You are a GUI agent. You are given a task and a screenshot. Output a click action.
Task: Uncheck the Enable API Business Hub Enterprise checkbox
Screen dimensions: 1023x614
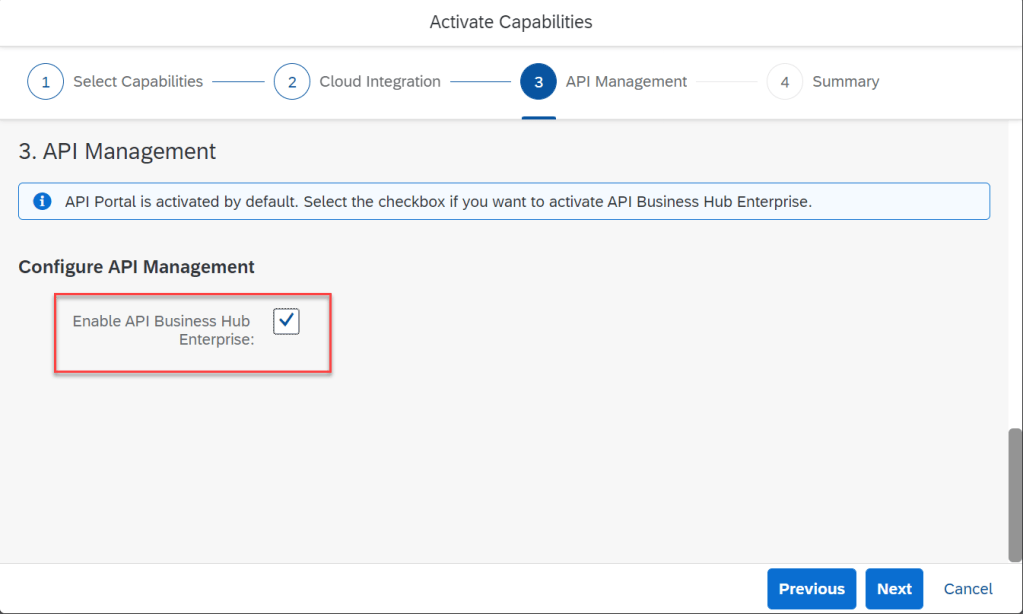click(286, 321)
